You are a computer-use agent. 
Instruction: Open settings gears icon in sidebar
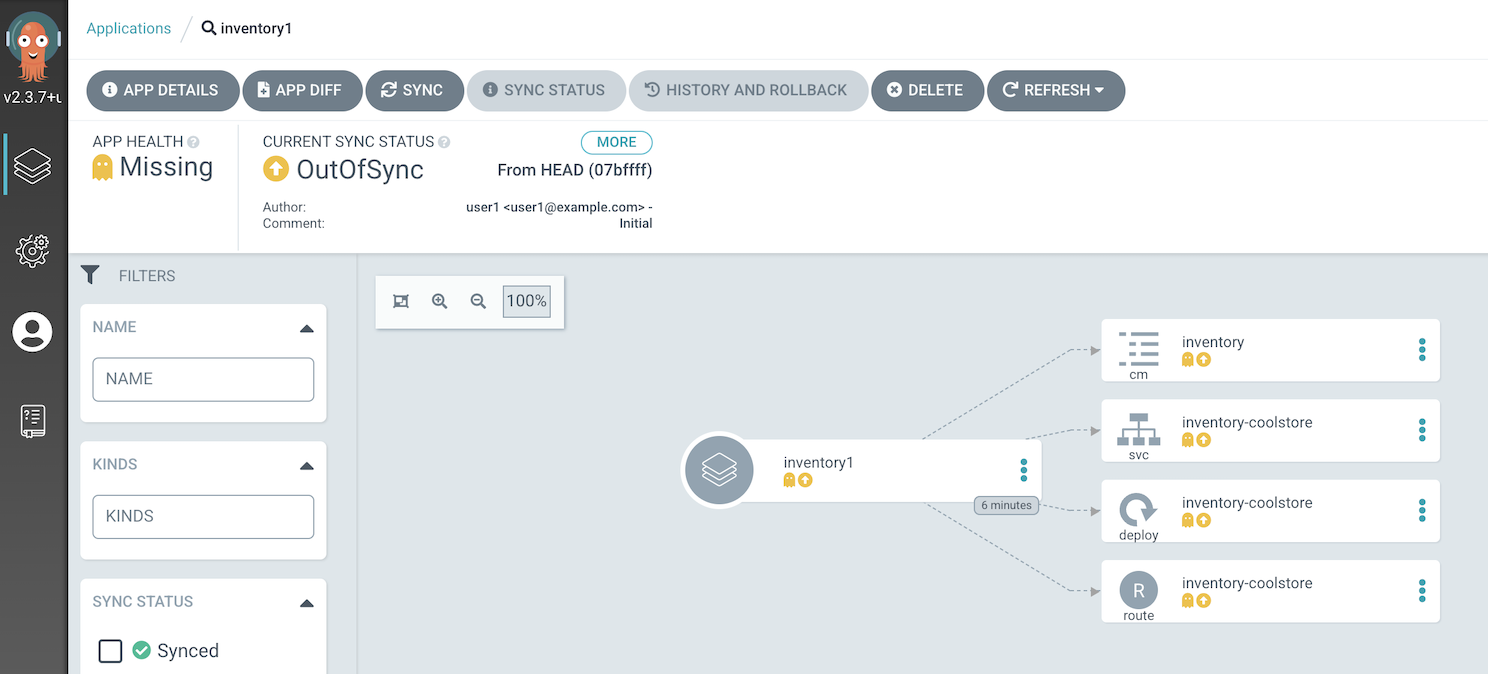click(33, 250)
